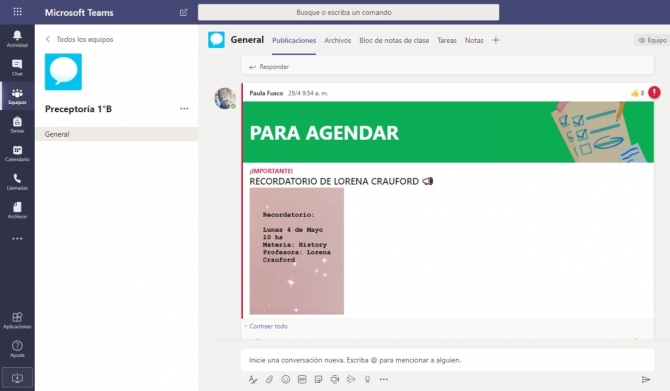Collapse thread with Contraer todo

coord(268,326)
